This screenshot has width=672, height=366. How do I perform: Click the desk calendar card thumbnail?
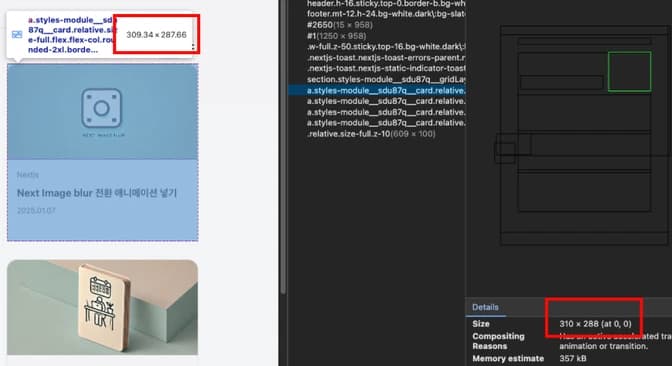point(102,307)
